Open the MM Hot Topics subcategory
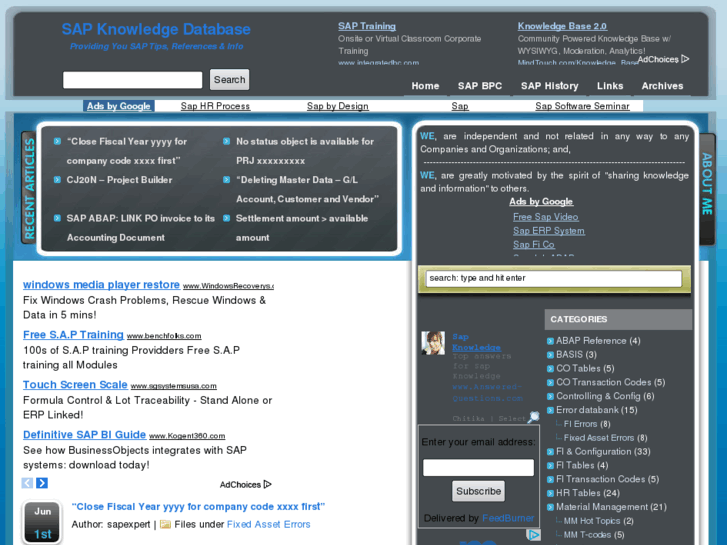 tap(599, 521)
